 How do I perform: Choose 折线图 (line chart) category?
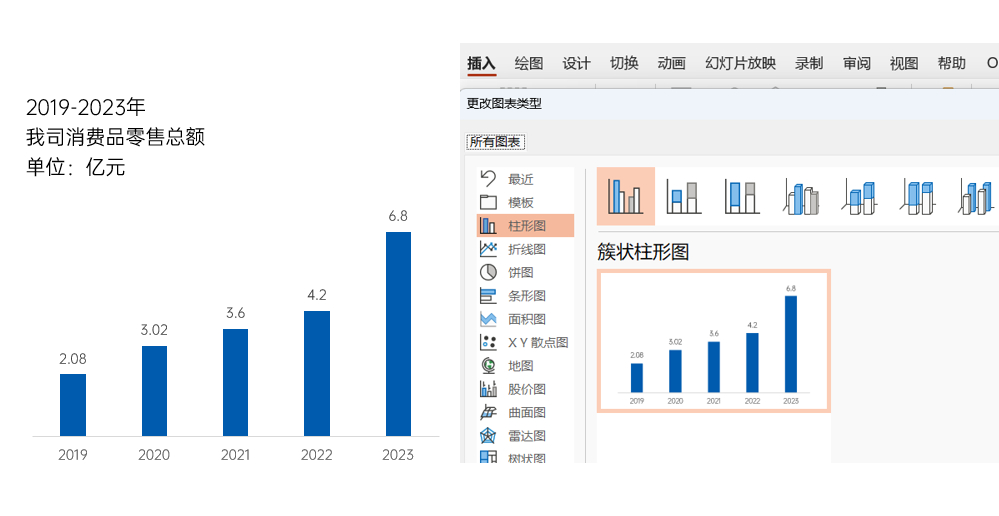(526, 249)
